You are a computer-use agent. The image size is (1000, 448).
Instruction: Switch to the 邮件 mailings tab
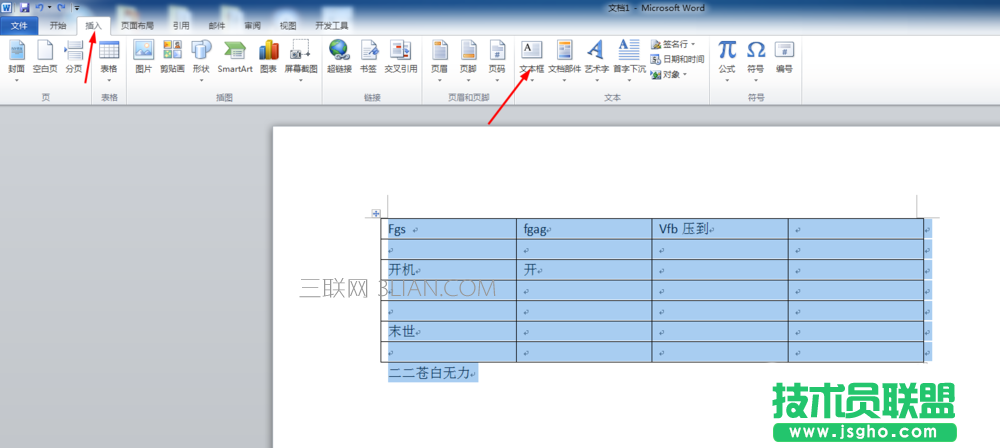(x=216, y=26)
